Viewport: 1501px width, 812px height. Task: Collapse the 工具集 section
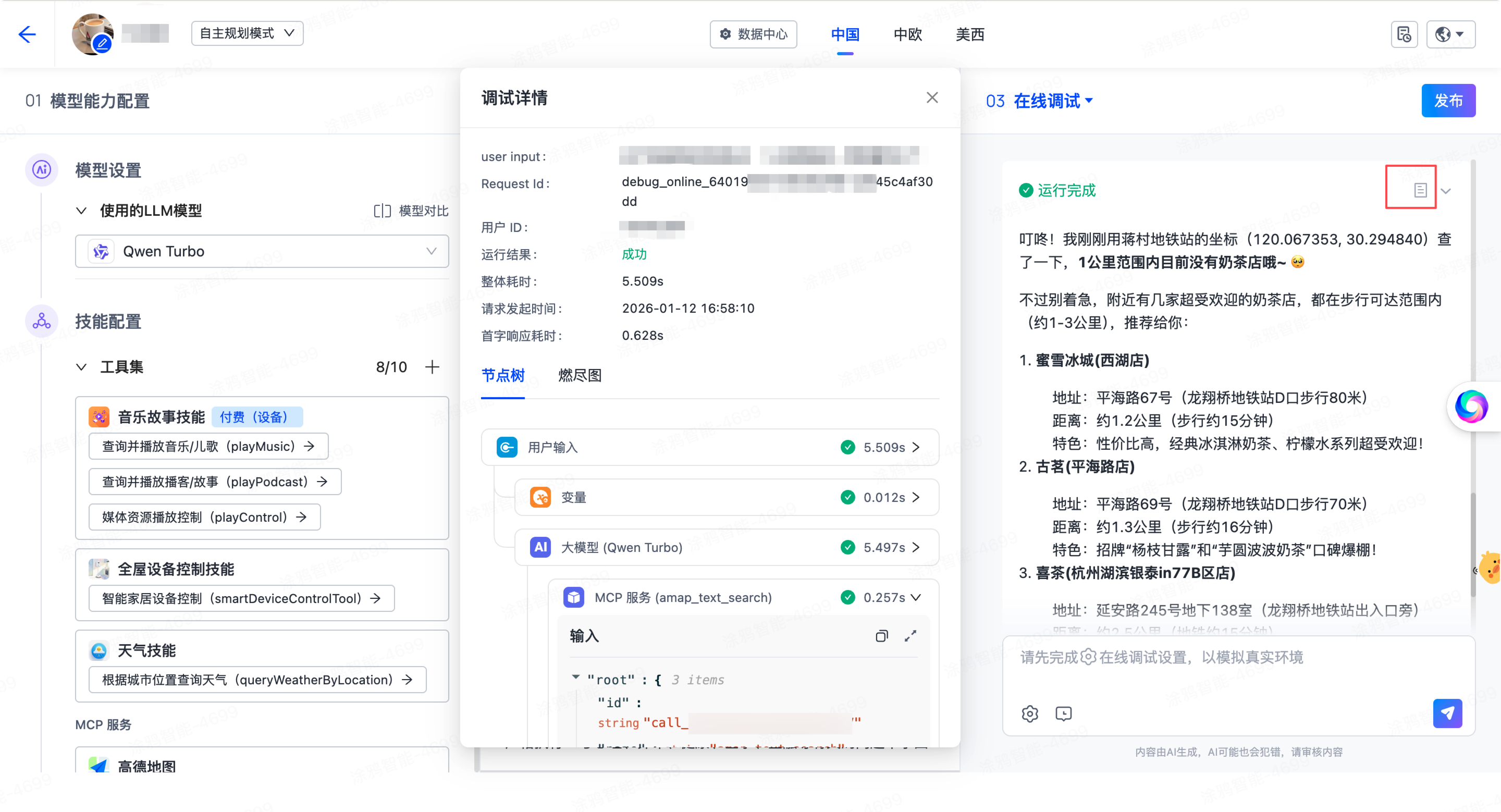pos(82,367)
